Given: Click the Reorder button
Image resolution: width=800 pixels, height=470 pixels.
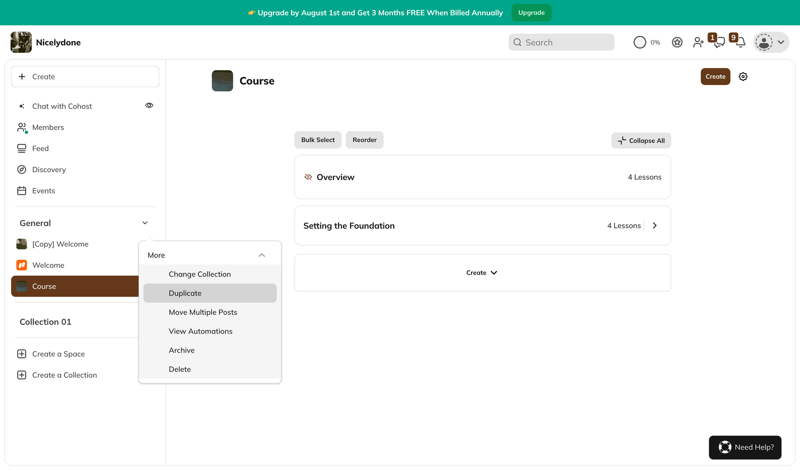Looking at the screenshot, I should [x=364, y=140].
